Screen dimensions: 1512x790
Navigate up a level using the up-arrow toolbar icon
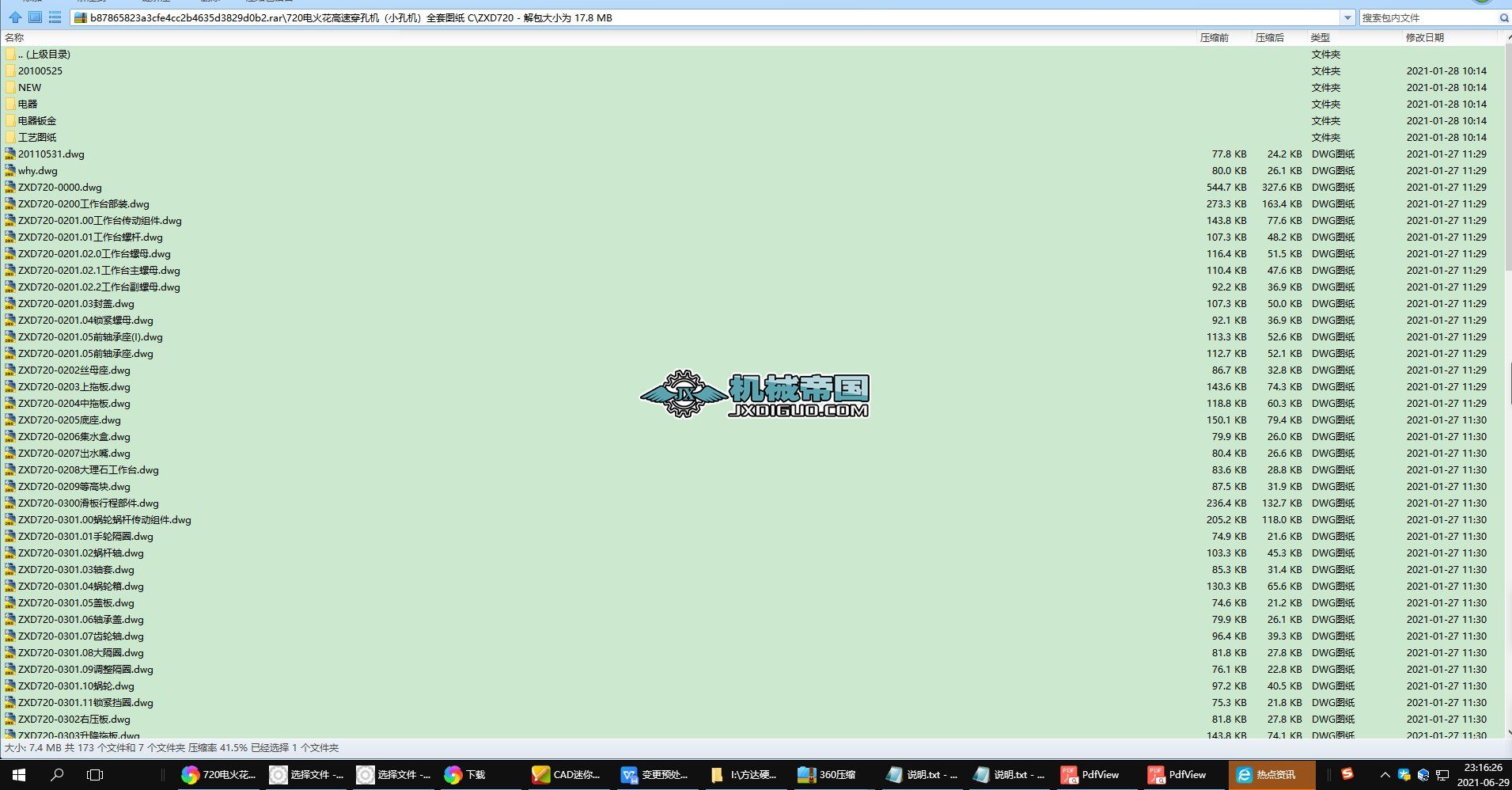(x=13, y=17)
